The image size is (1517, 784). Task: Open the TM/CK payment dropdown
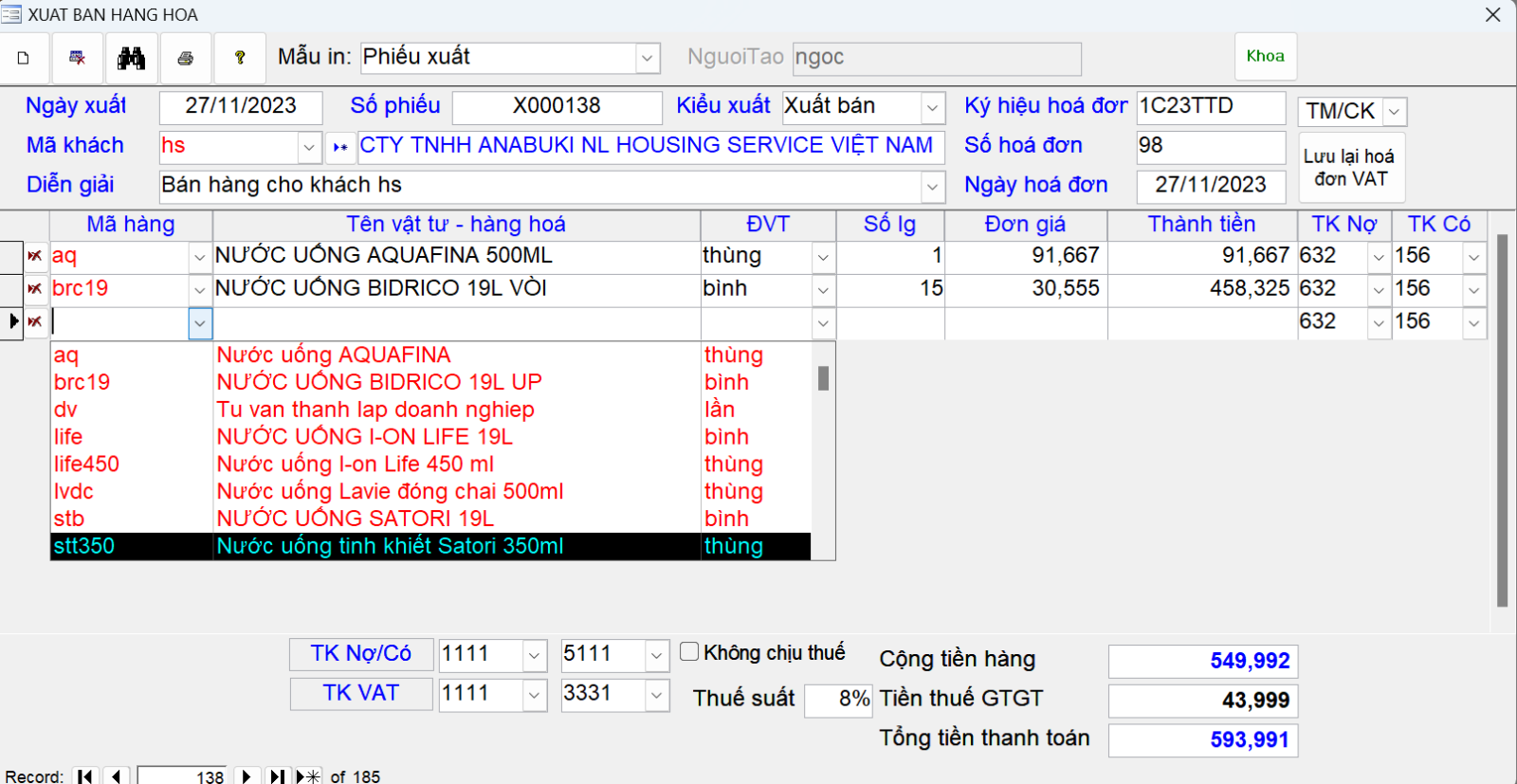tap(1394, 112)
